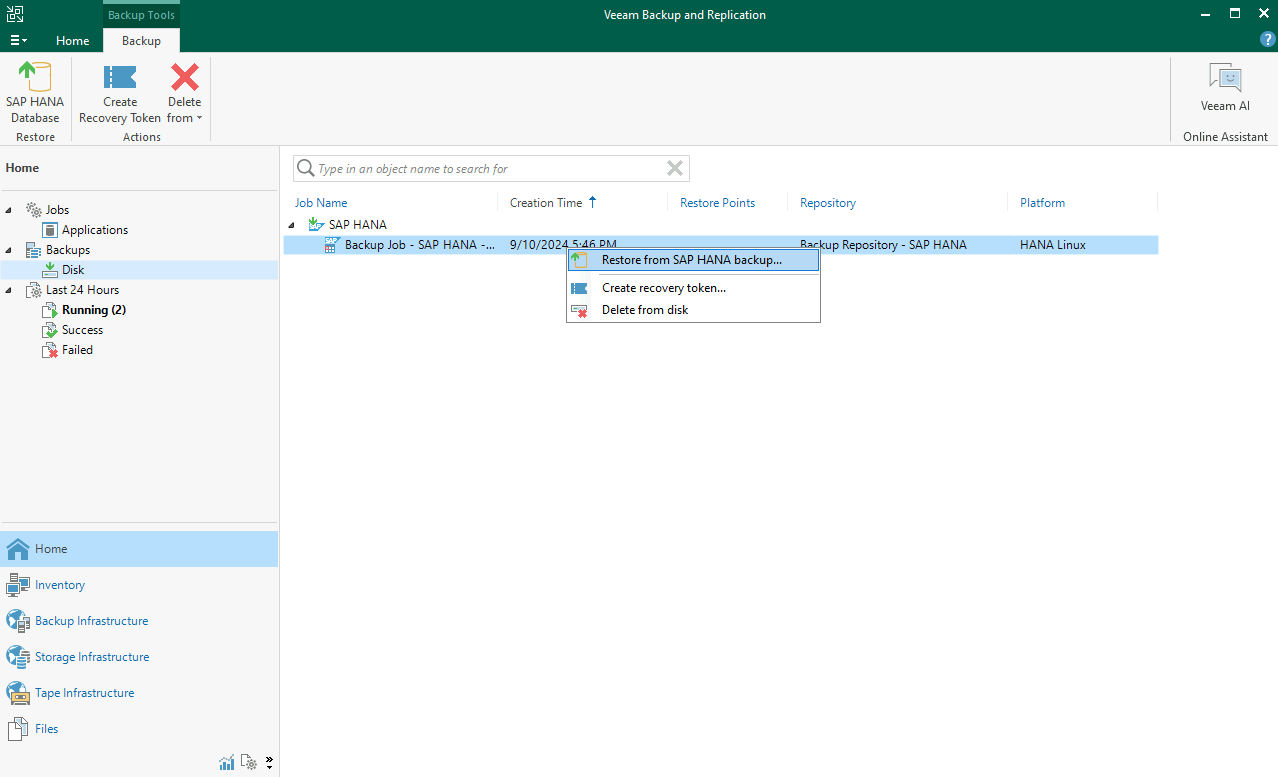
Task: Open the Backup Infrastructure view
Action: tap(91, 621)
